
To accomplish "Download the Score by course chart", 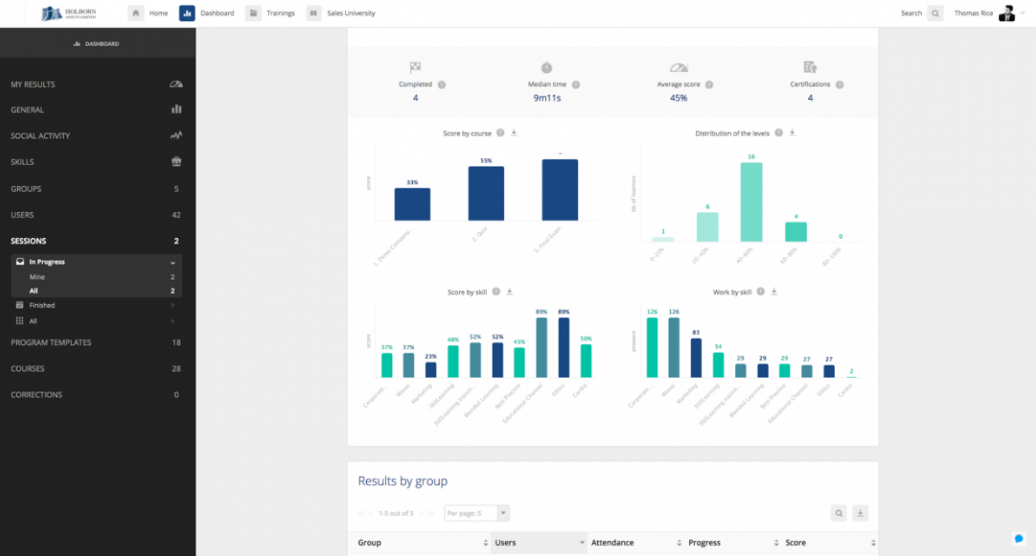I will point(513,133).
